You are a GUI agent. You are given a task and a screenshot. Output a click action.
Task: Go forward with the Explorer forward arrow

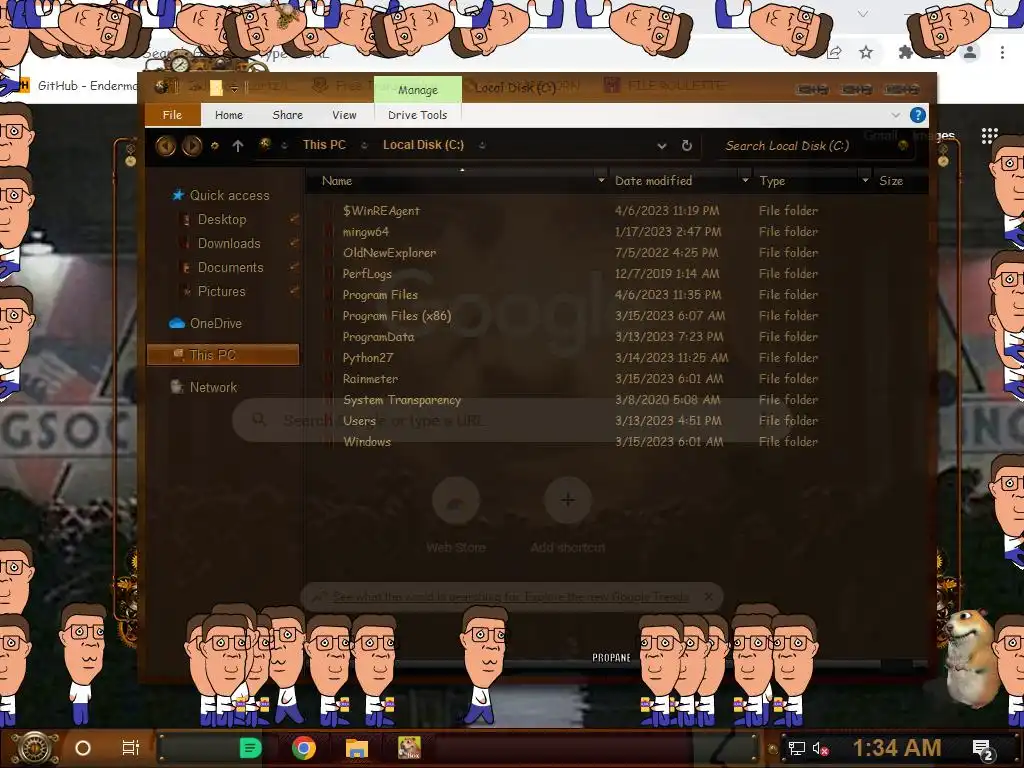point(191,146)
